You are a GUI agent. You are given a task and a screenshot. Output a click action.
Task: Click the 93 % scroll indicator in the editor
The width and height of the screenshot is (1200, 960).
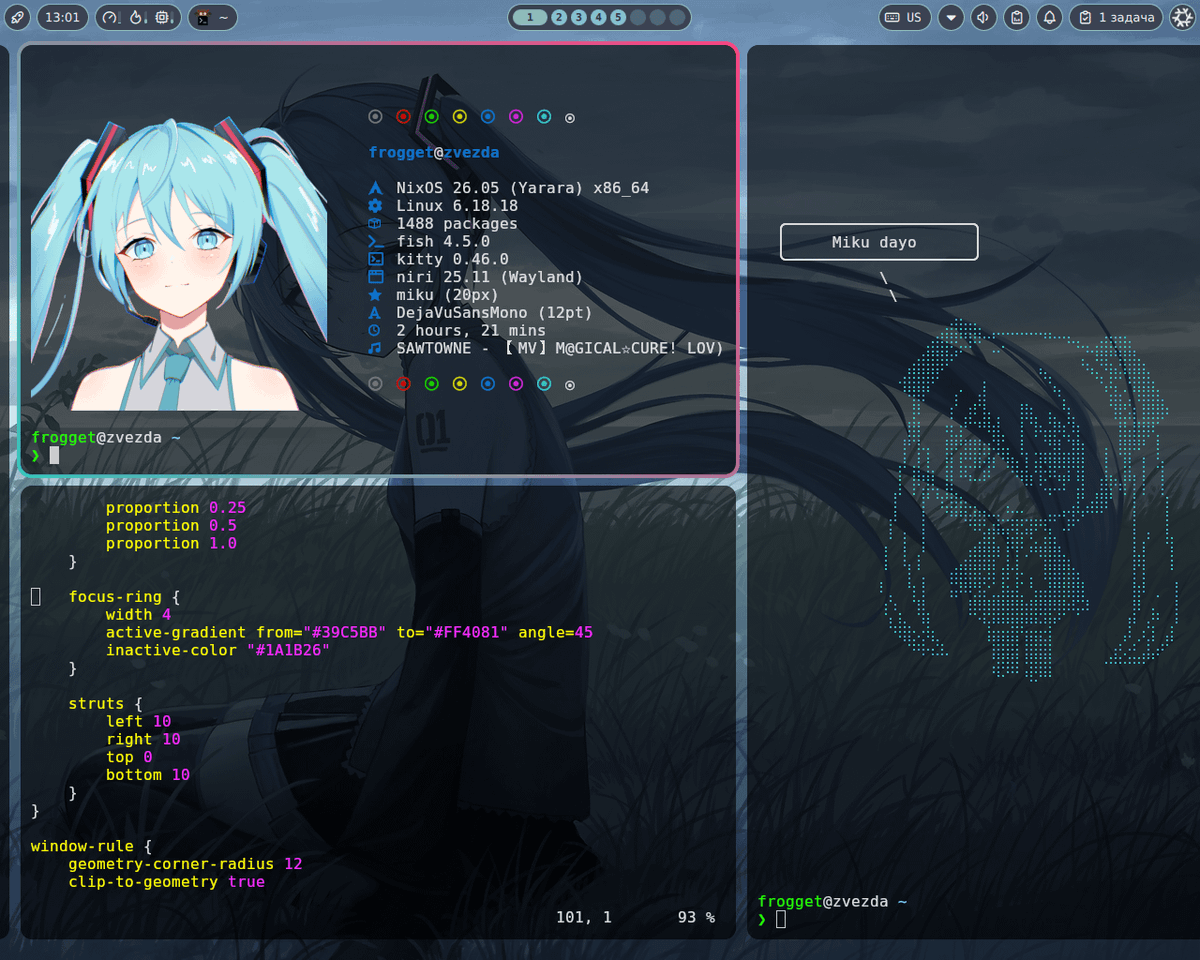tap(696, 918)
